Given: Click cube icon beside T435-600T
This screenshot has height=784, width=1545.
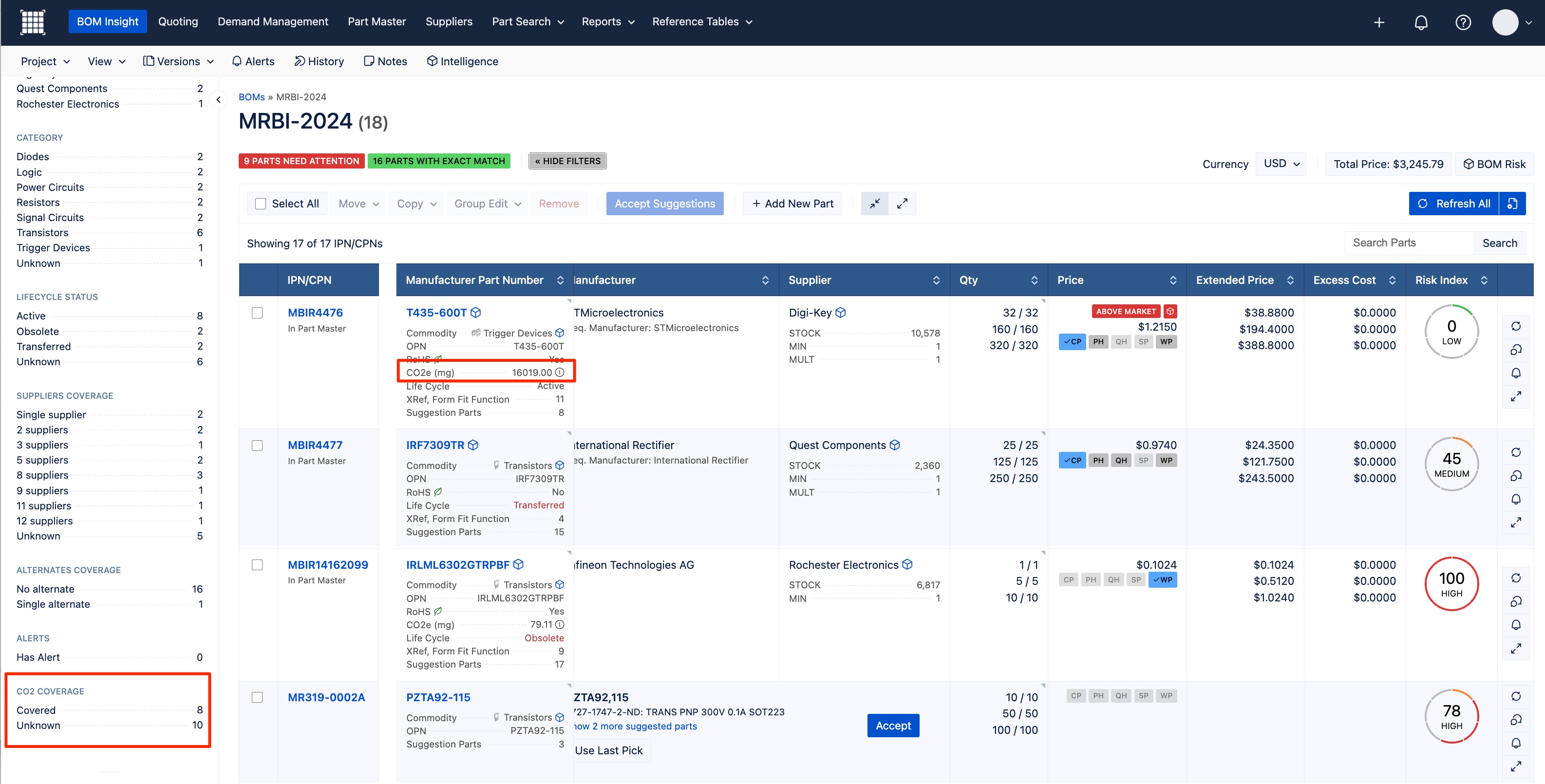Looking at the screenshot, I should click(x=475, y=313).
